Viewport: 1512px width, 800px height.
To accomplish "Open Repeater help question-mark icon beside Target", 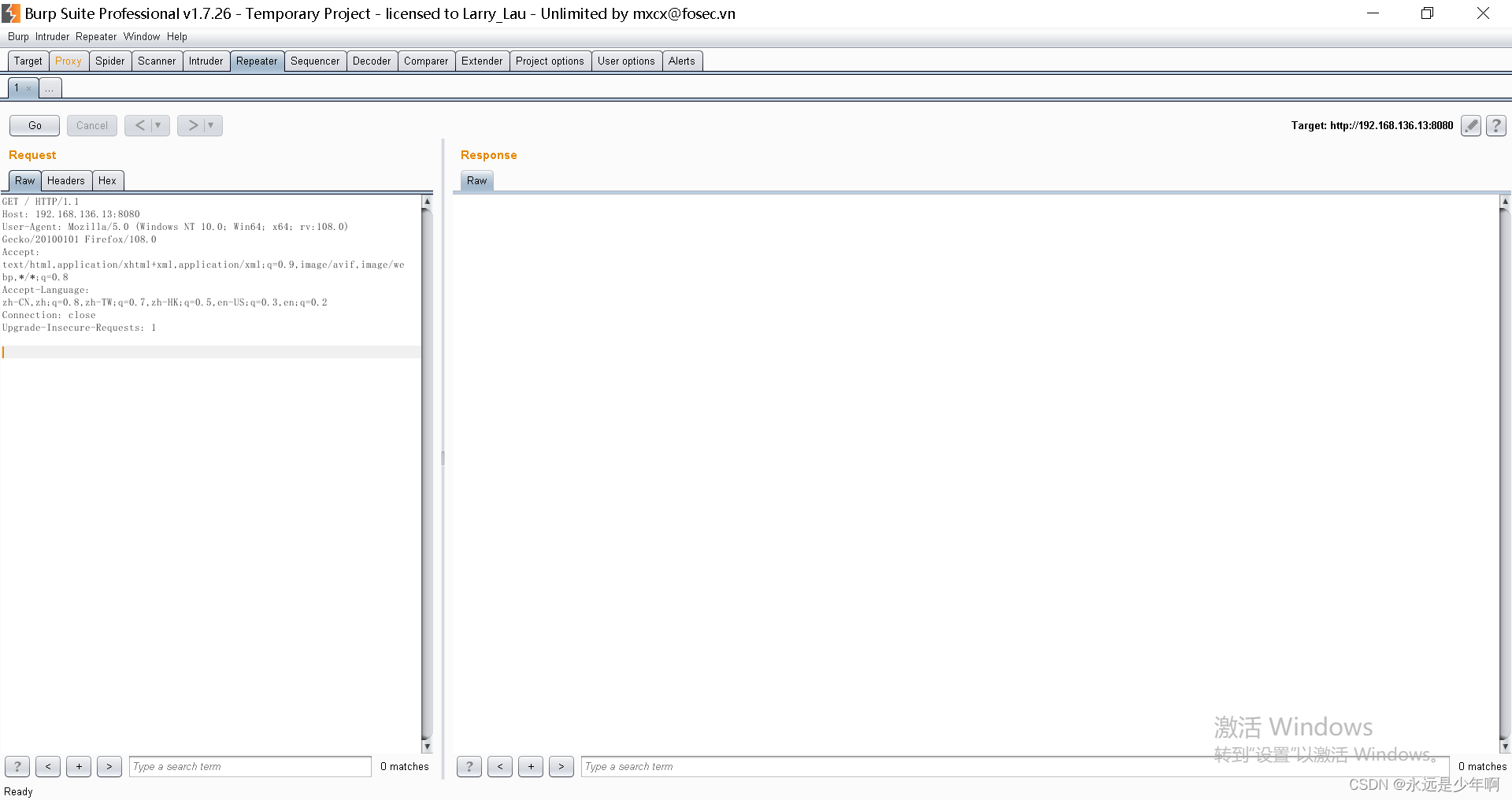I will (x=1496, y=126).
